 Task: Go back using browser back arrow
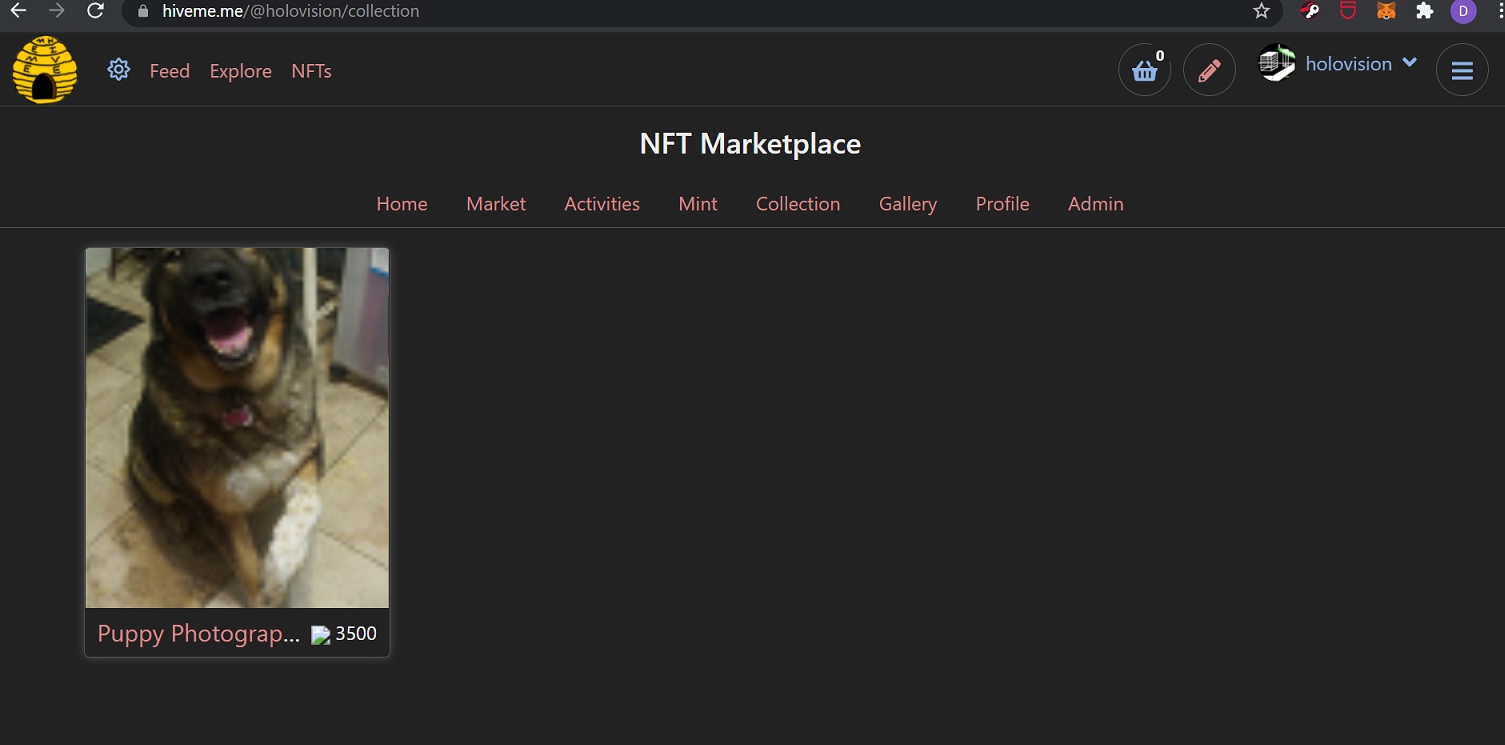[18, 11]
